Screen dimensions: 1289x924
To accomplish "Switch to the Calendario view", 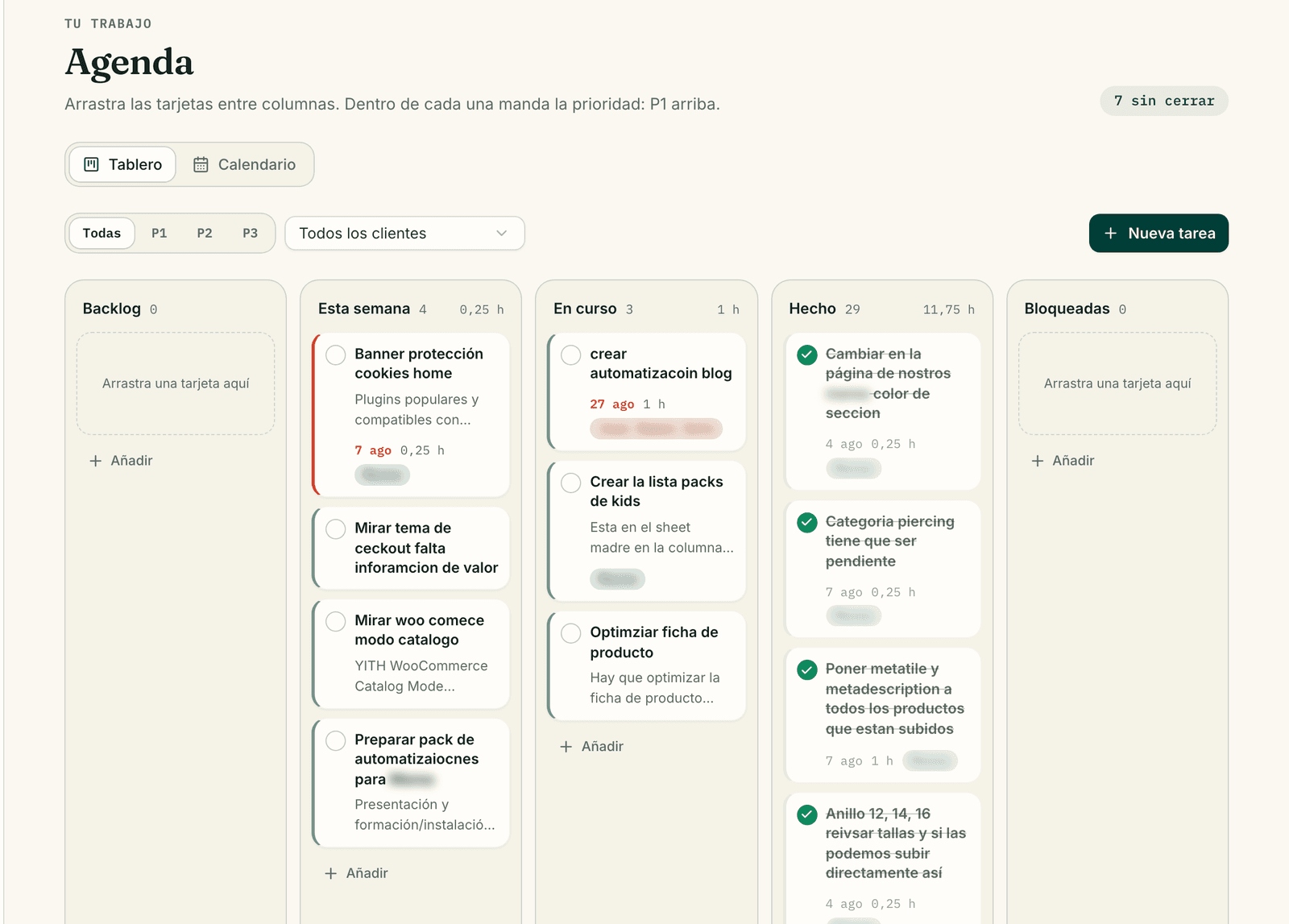I will 244,164.
